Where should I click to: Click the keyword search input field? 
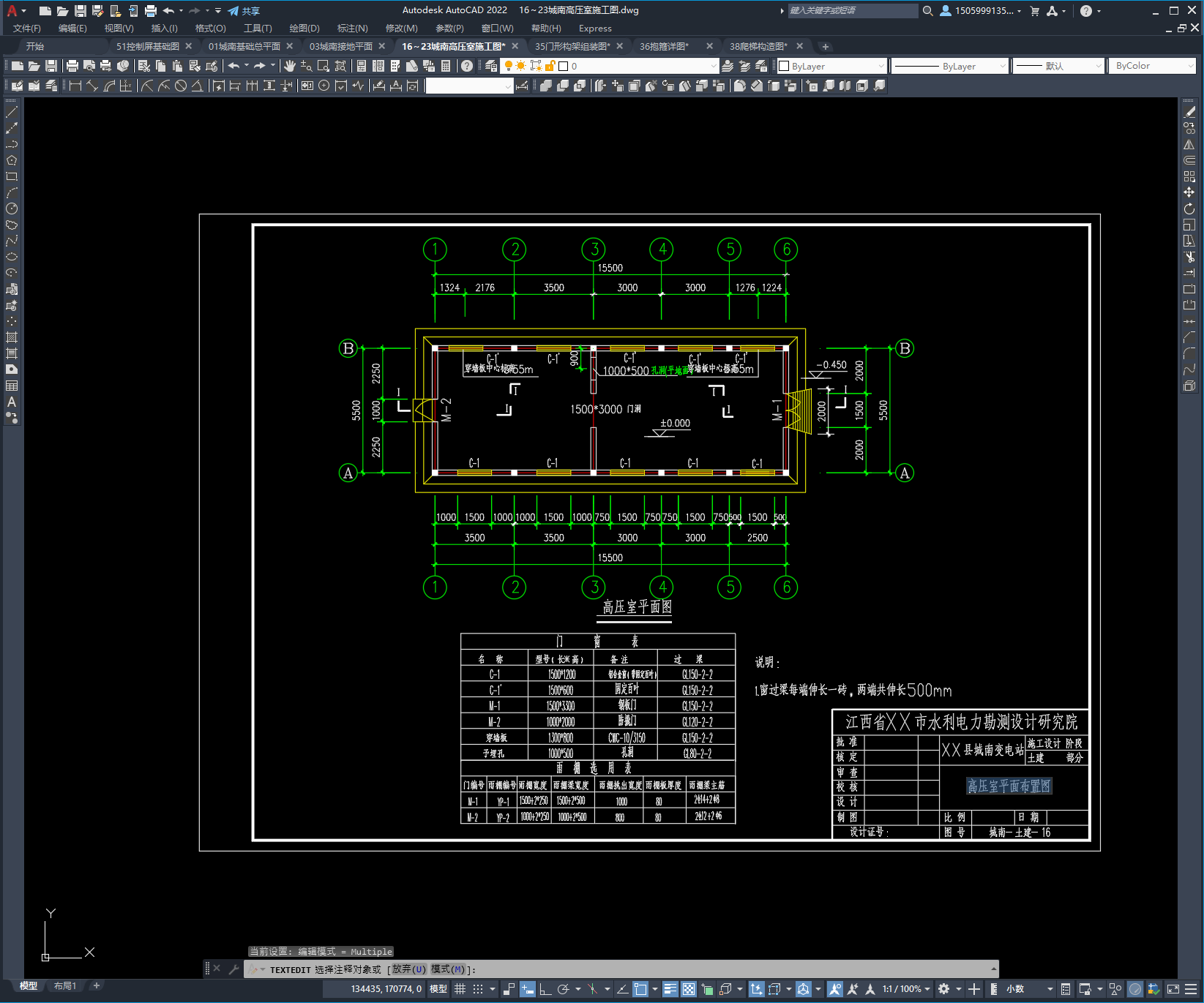coord(852,11)
